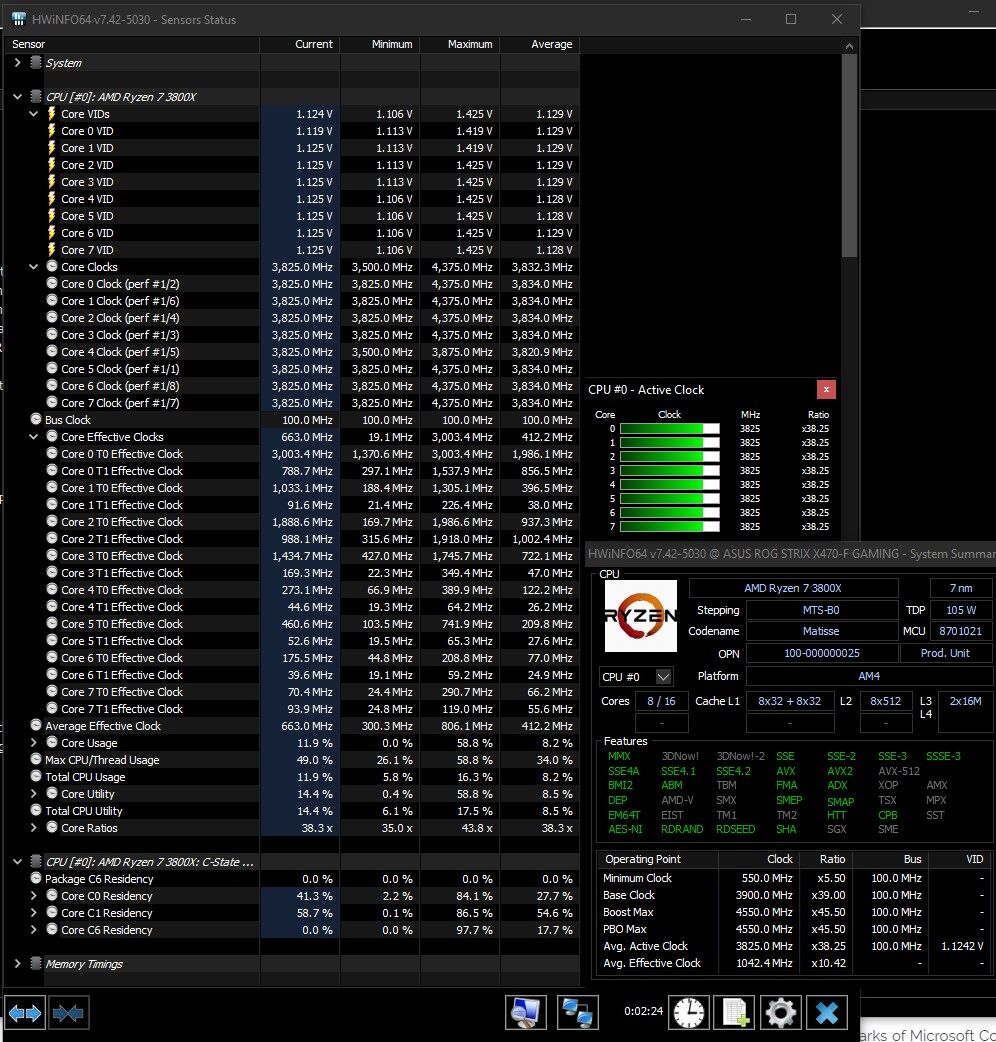Screen dimensions: 996x1042
Task: Maximize the HWiNFO64 Sensors Status window
Action: point(791,19)
